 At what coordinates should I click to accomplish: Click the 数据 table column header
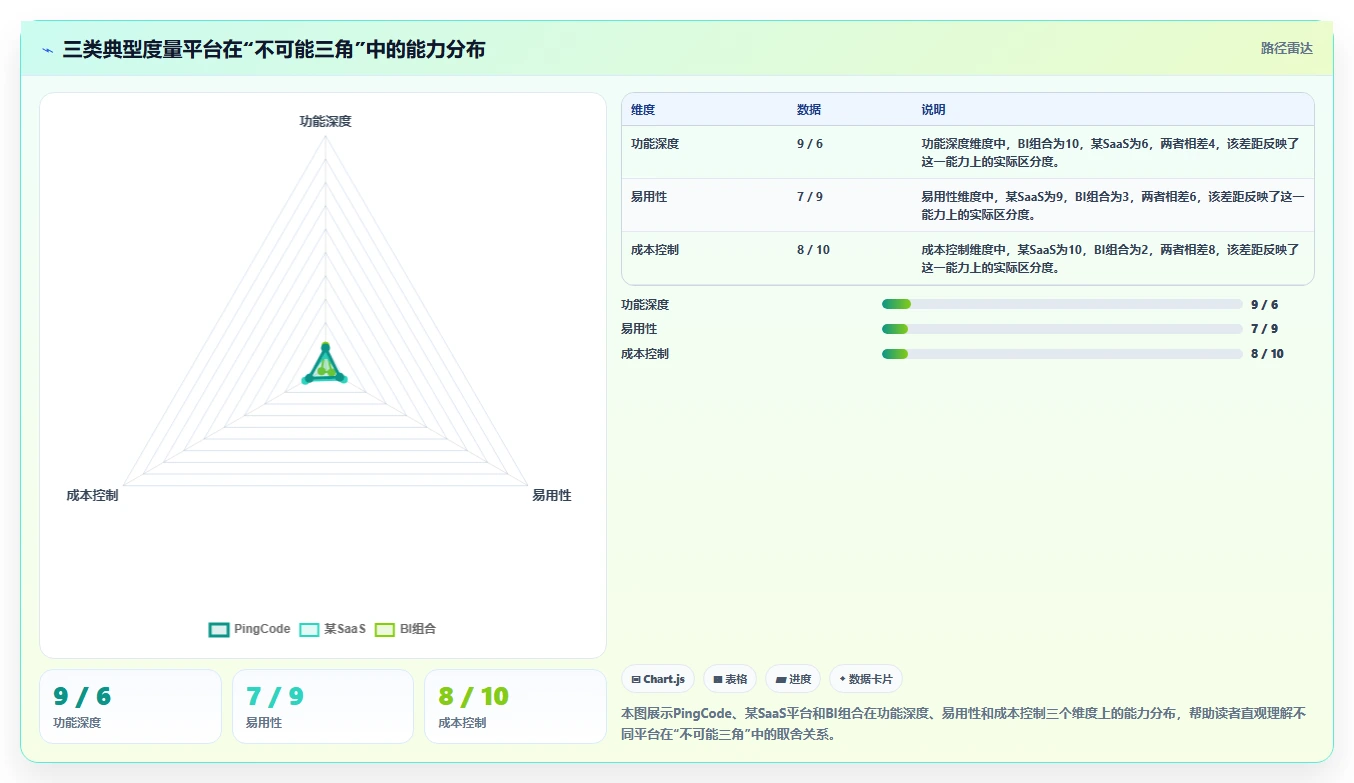coord(809,110)
